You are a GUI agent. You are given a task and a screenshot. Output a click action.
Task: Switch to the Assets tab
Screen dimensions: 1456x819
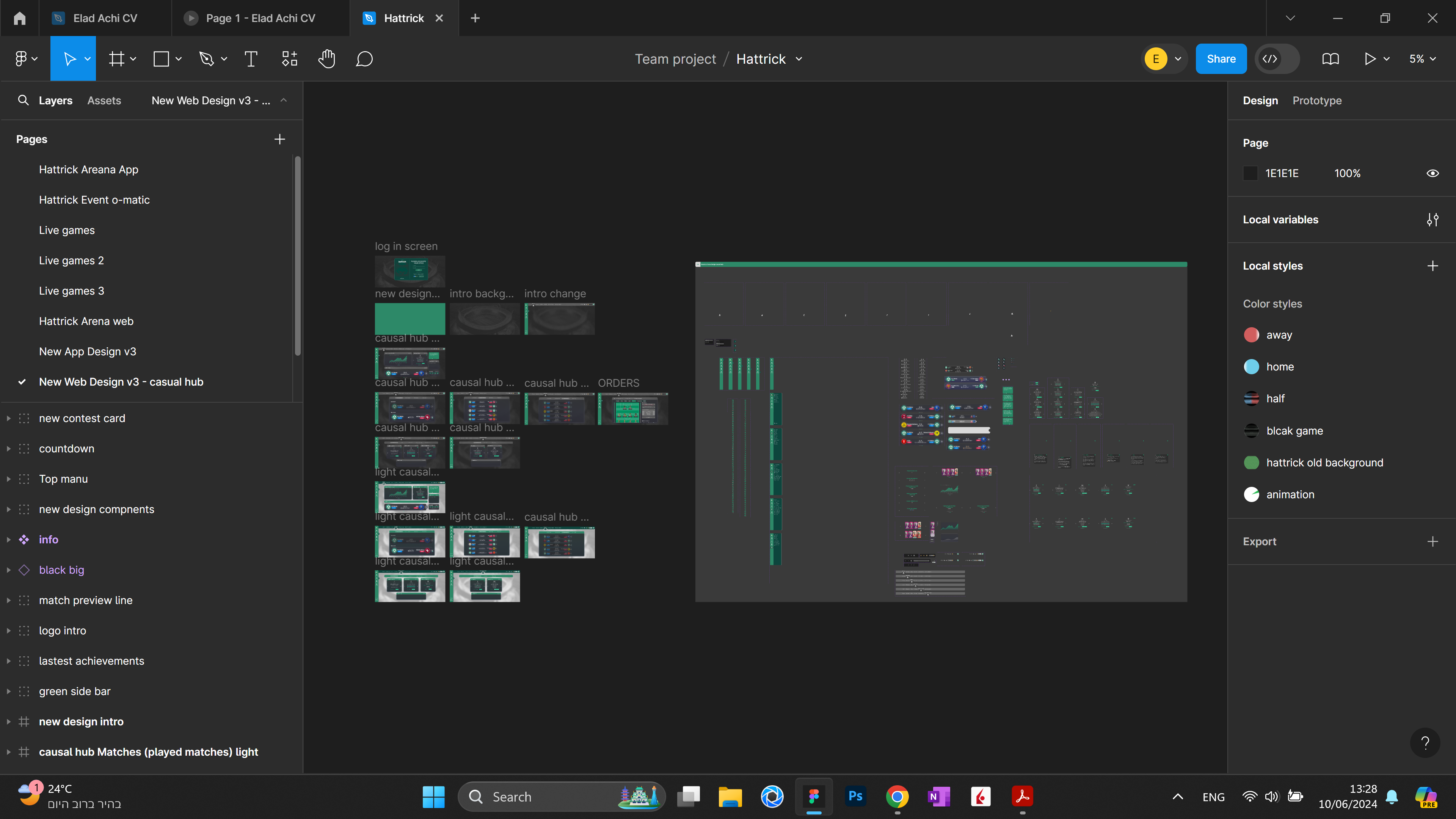(104, 100)
